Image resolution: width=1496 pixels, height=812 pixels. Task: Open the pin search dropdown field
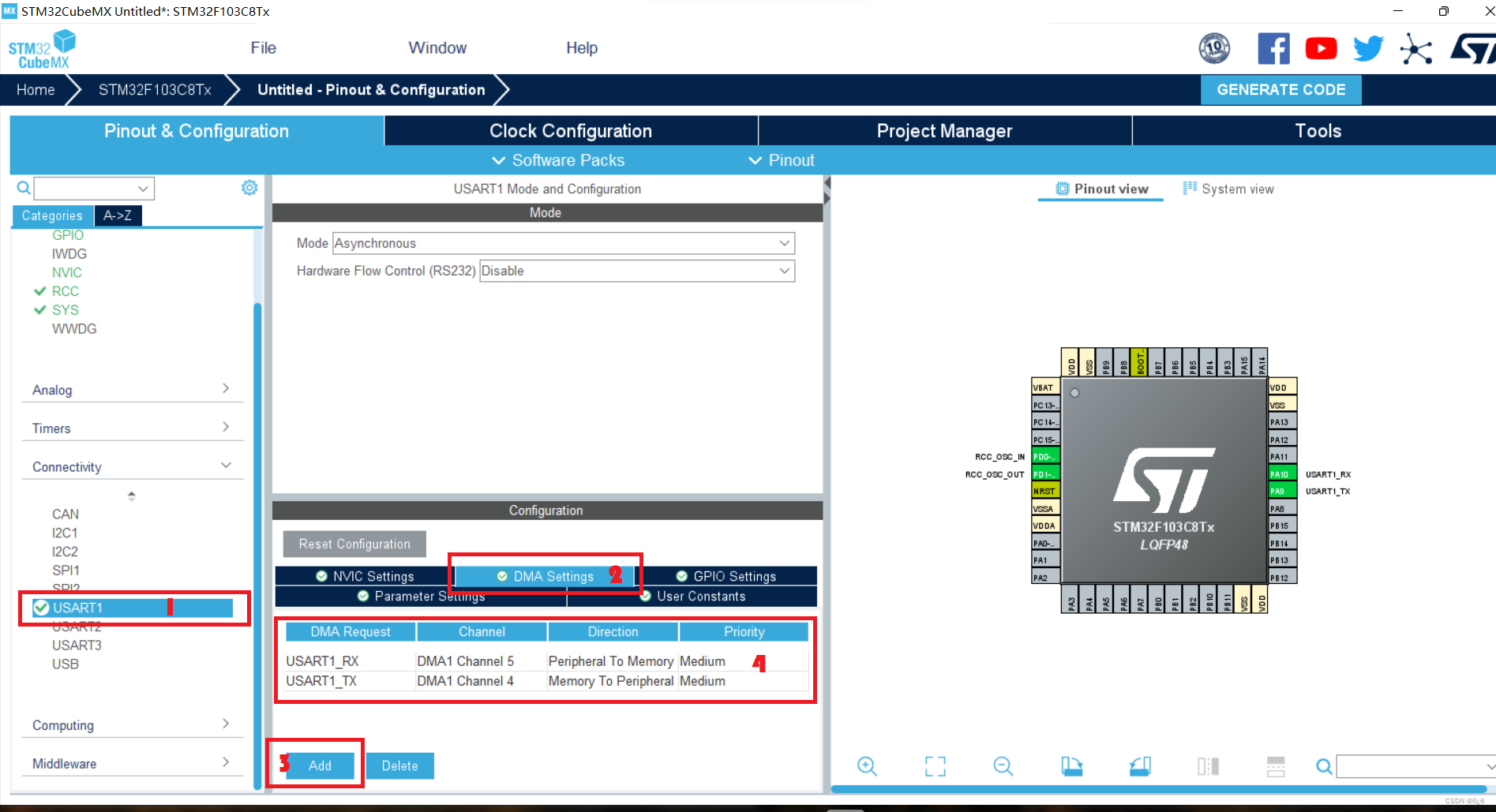[1415, 766]
